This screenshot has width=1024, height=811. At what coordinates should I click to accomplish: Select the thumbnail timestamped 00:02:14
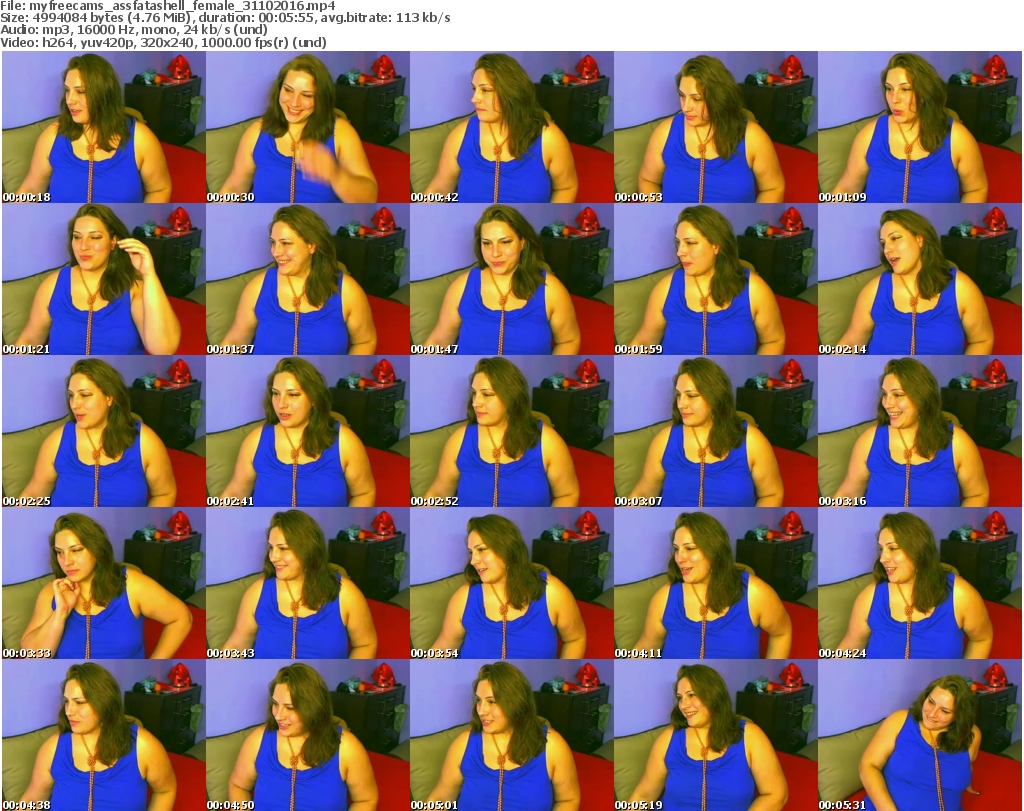click(x=920, y=279)
